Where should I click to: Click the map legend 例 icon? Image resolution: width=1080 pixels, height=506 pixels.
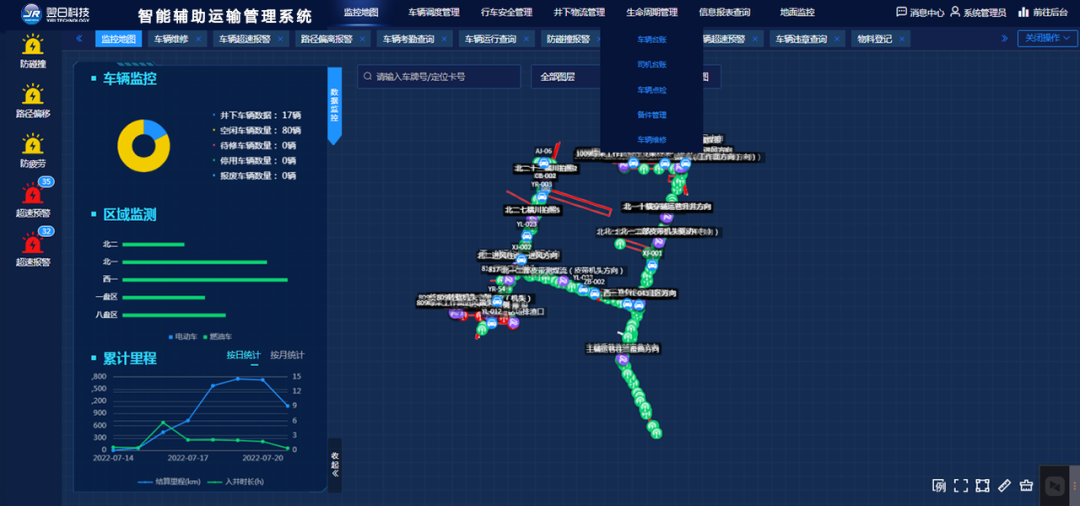pos(939,485)
